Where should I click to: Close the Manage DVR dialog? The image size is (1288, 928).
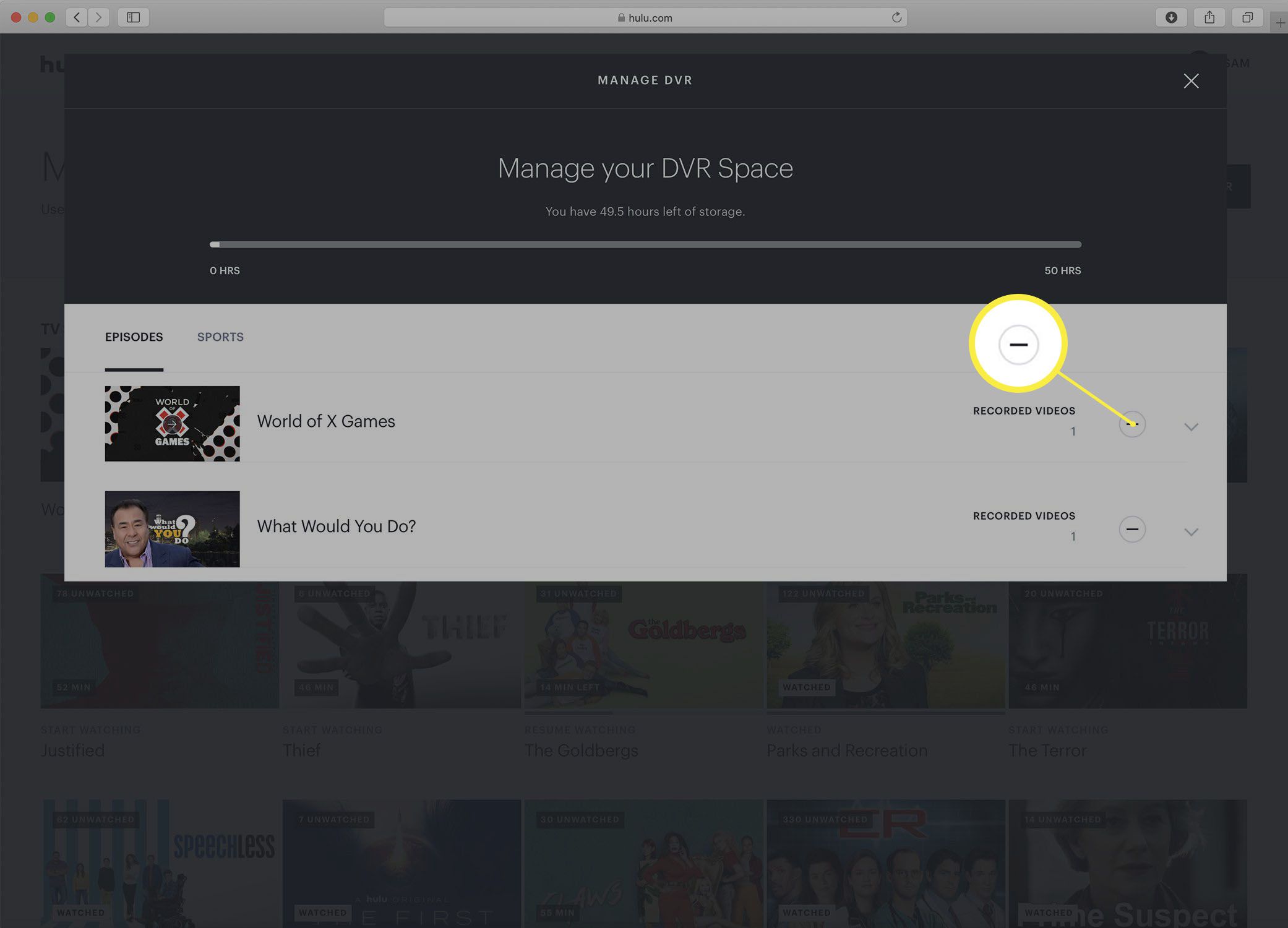coord(1191,81)
